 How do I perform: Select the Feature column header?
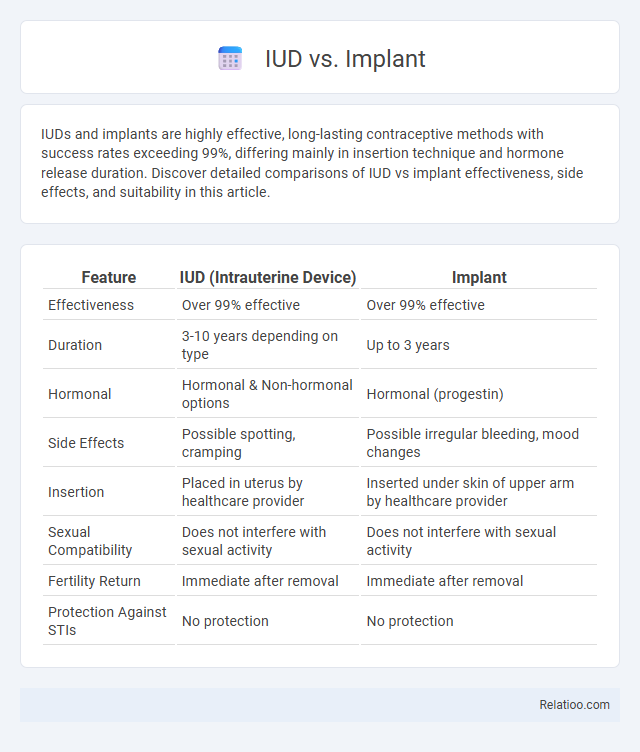point(109,277)
